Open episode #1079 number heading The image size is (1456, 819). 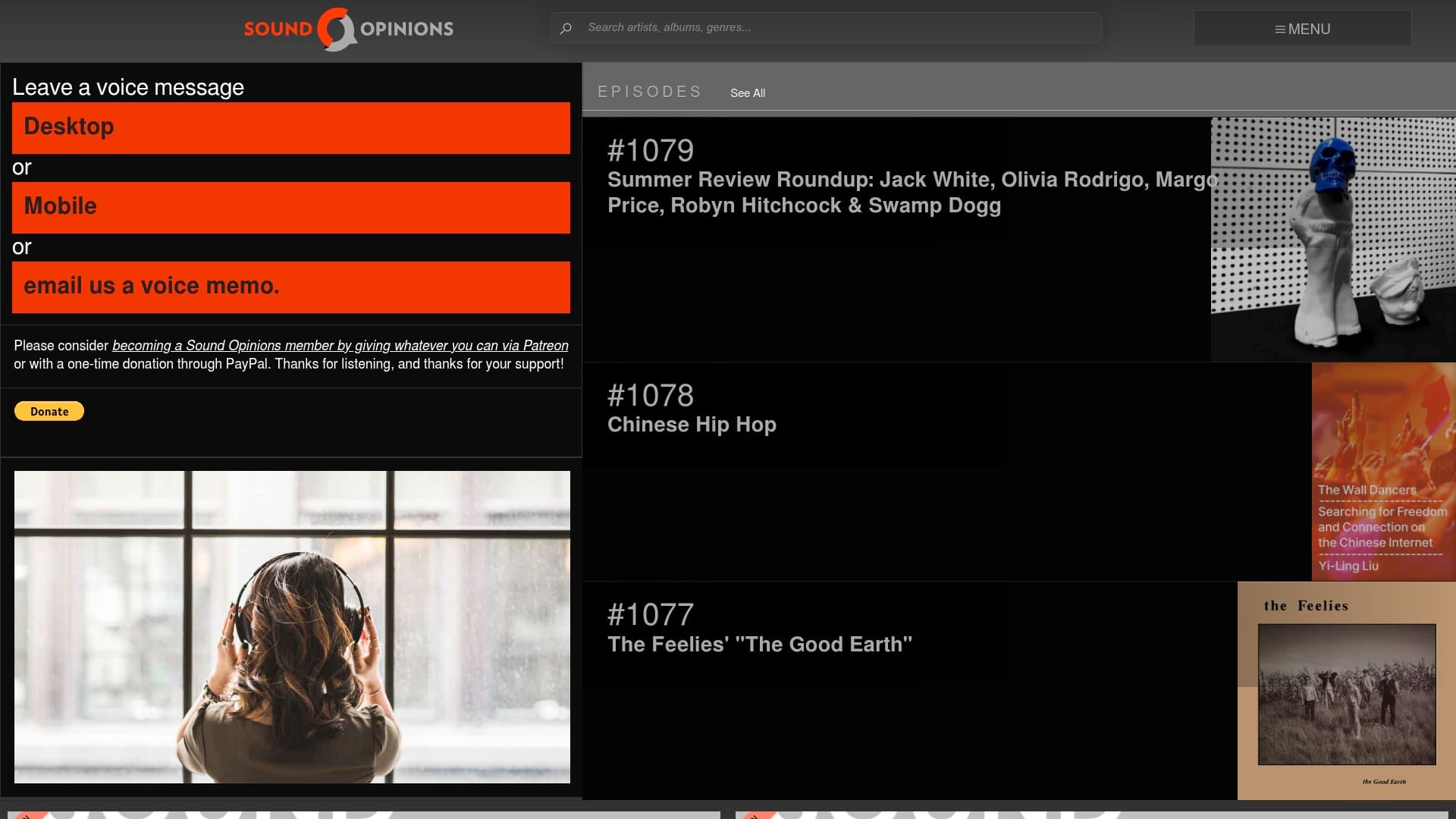coord(651,150)
